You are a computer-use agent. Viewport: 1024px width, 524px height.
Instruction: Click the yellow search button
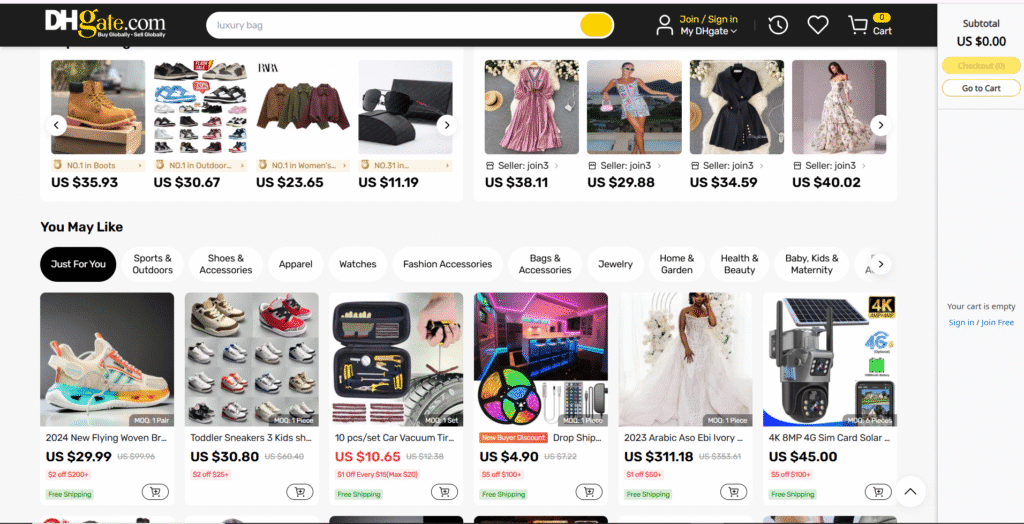point(596,25)
